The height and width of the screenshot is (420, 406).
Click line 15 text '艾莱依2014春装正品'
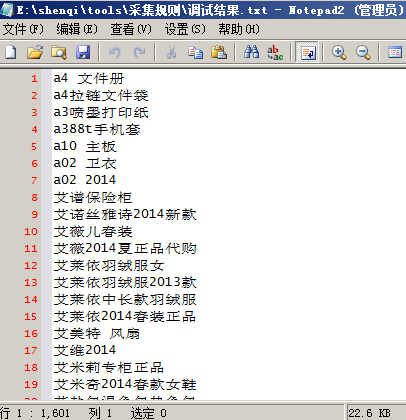tap(125, 317)
